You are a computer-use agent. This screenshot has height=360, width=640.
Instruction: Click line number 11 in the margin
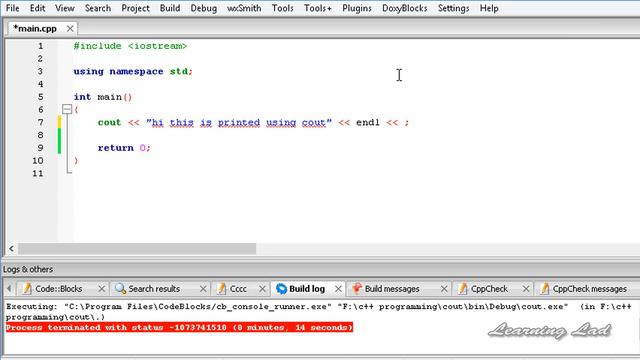pos(38,173)
